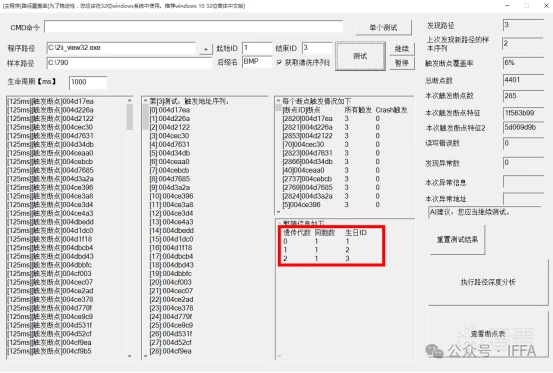Click up arrow of trigger address sequence list
The height and width of the screenshot is (373, 553).
pos(145,101)
